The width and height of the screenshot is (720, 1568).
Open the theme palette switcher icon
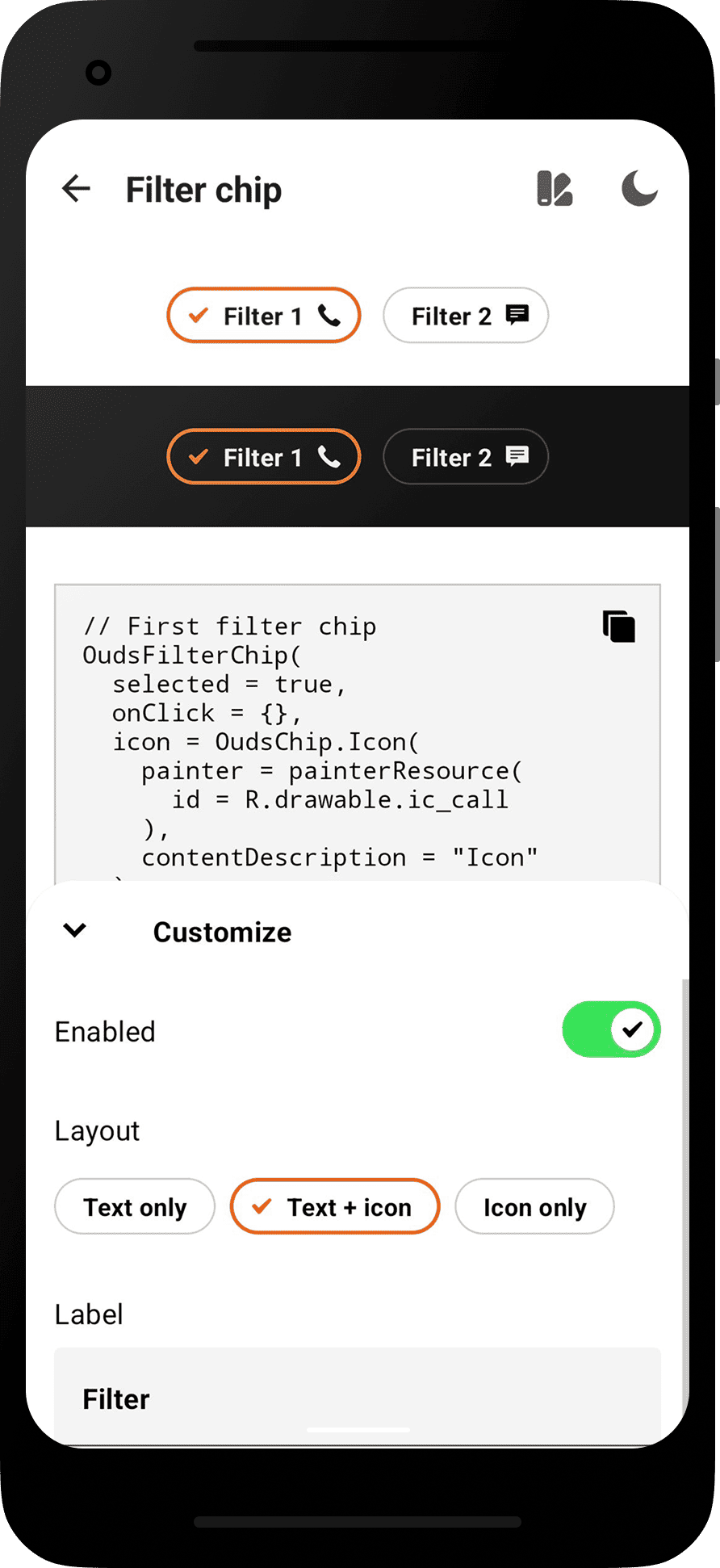coord(555,188)
